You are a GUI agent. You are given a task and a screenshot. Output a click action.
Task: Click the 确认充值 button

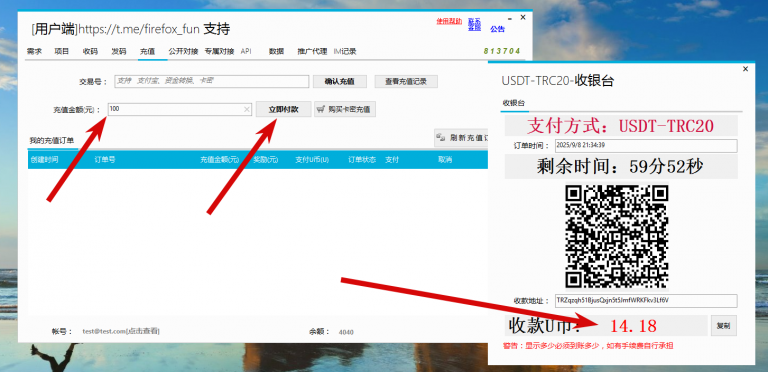339,82
